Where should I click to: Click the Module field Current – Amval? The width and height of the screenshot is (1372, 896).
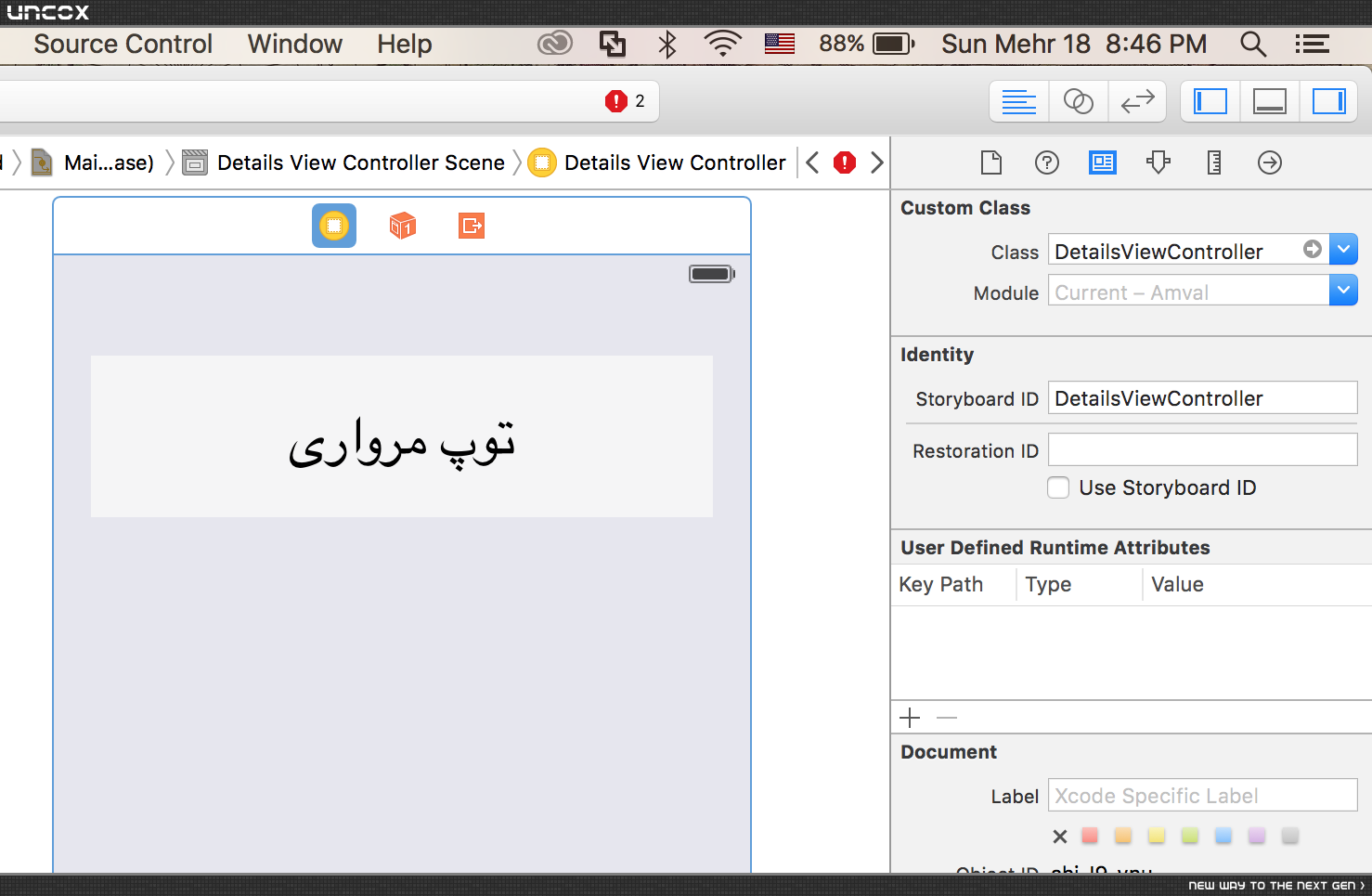coord(1189,290)
